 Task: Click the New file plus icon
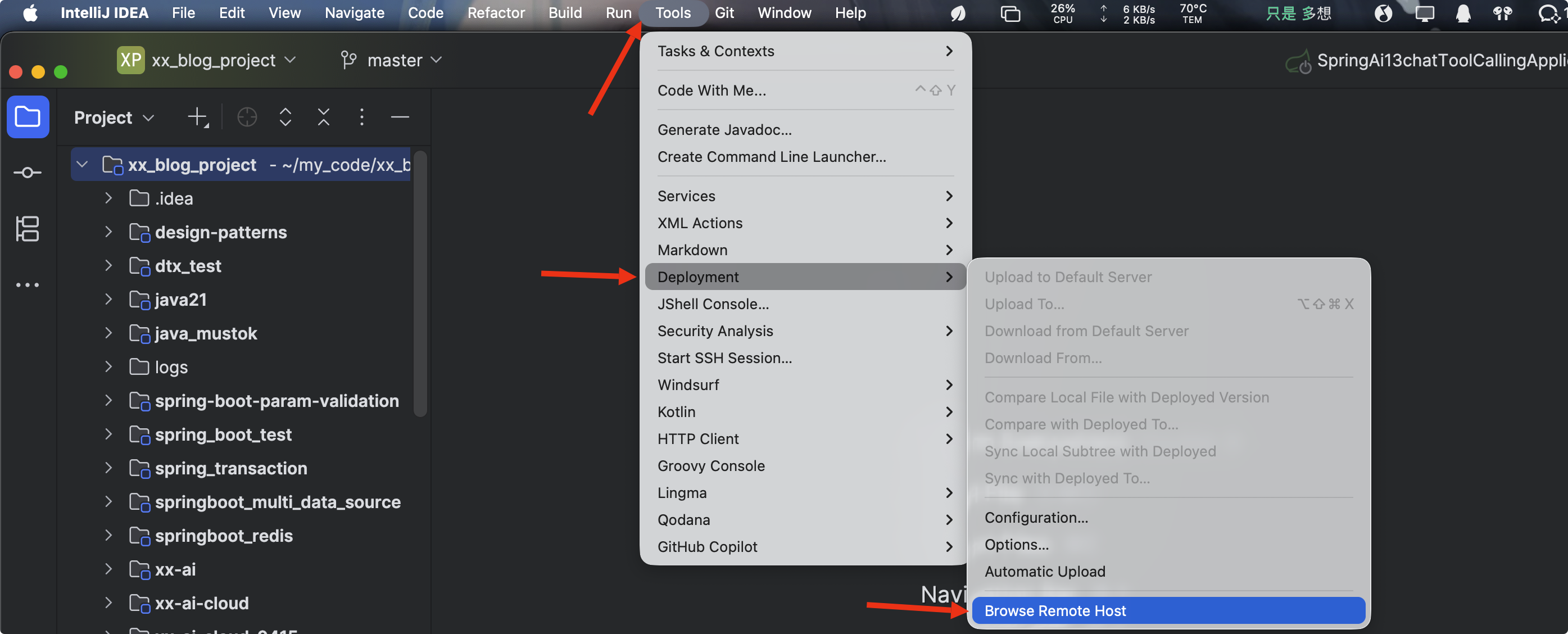[198, 117]
